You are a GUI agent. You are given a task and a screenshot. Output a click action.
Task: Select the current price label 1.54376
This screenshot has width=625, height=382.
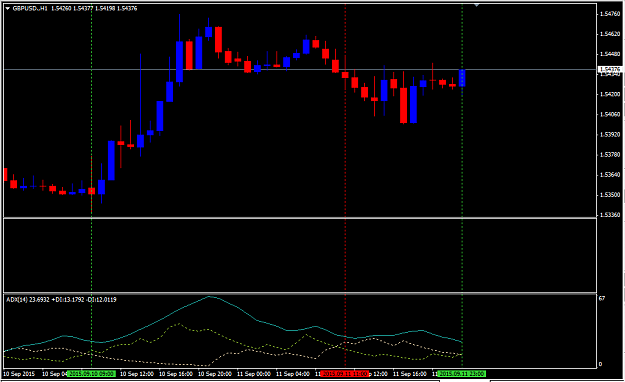pos(610,69)
